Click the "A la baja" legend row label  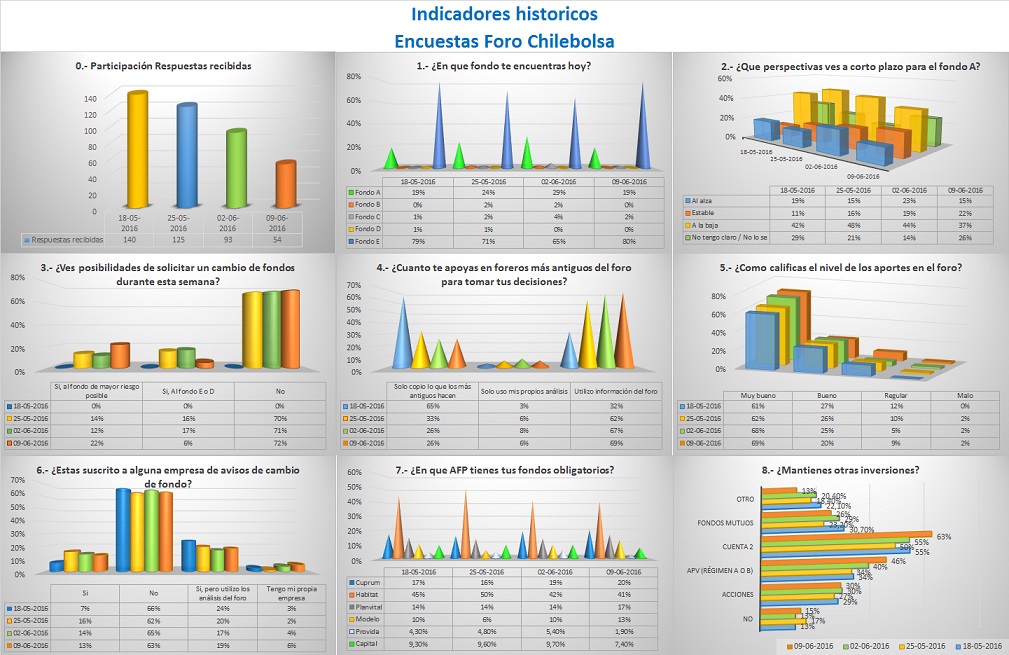click(x=705, y=225)
